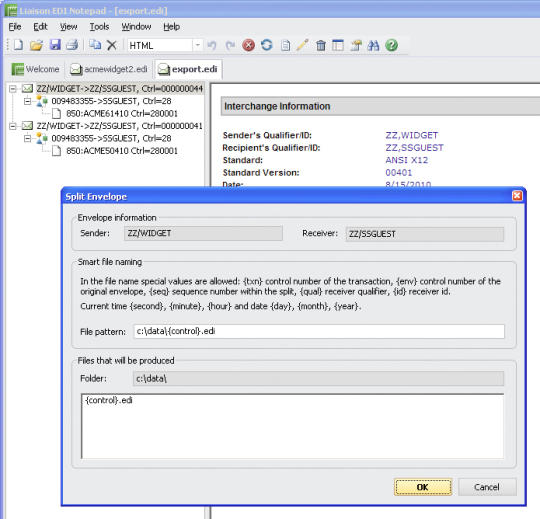Open the Window menu

[x=136, y=27]
